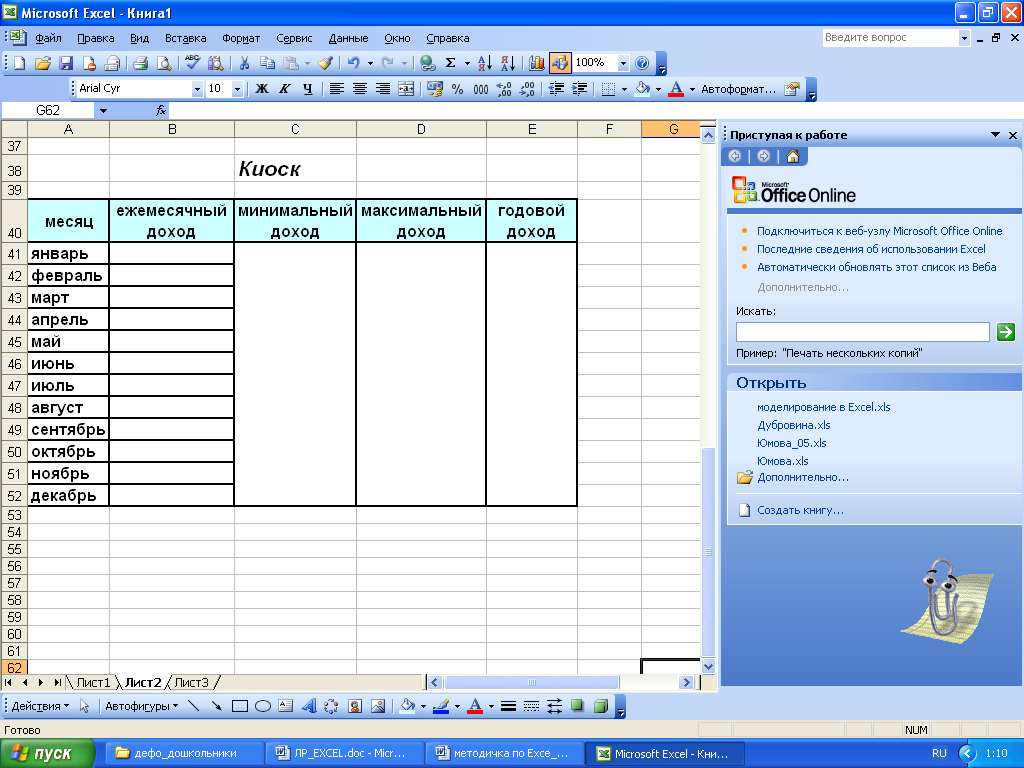
Task: Merge and center cells icon
Action: [406, 89]
